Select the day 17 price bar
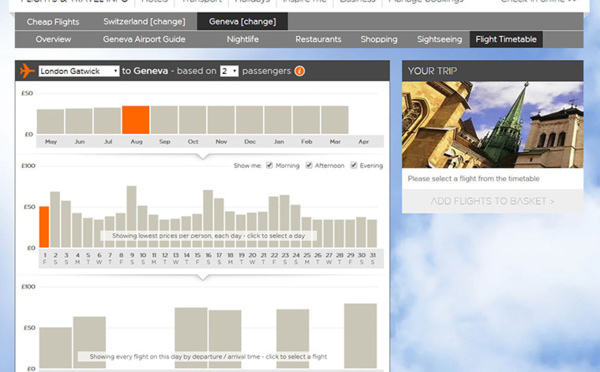Screen dimensions: 600x372 tap(219, 223)
